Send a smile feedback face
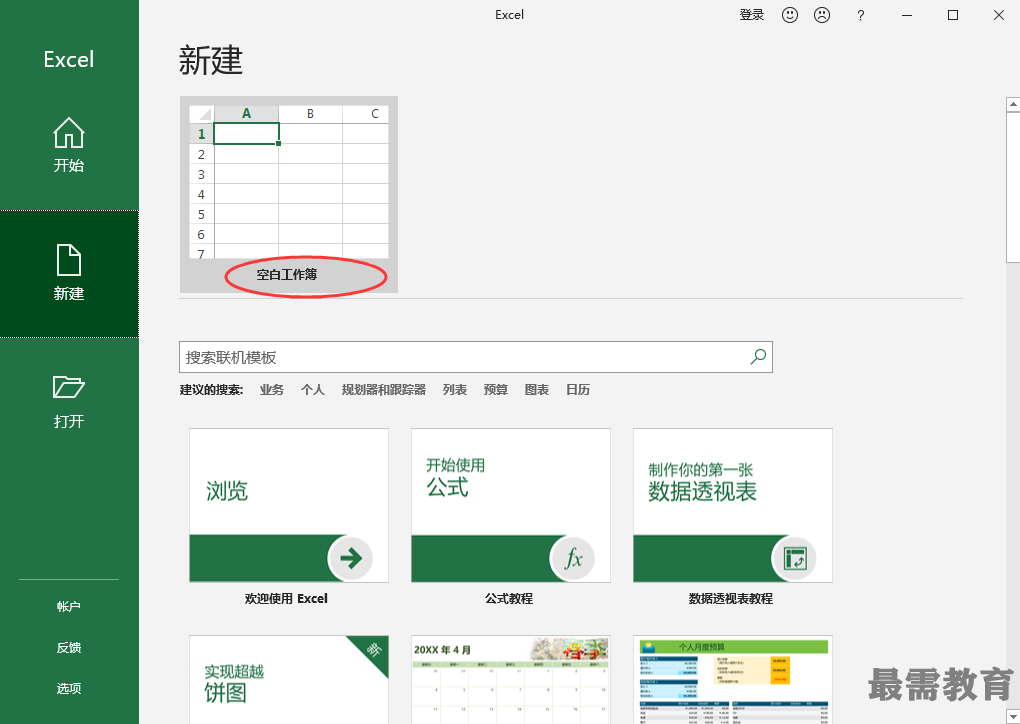Image resolution: width=1020 pixels, height=724 pixels. coord(790,14)
